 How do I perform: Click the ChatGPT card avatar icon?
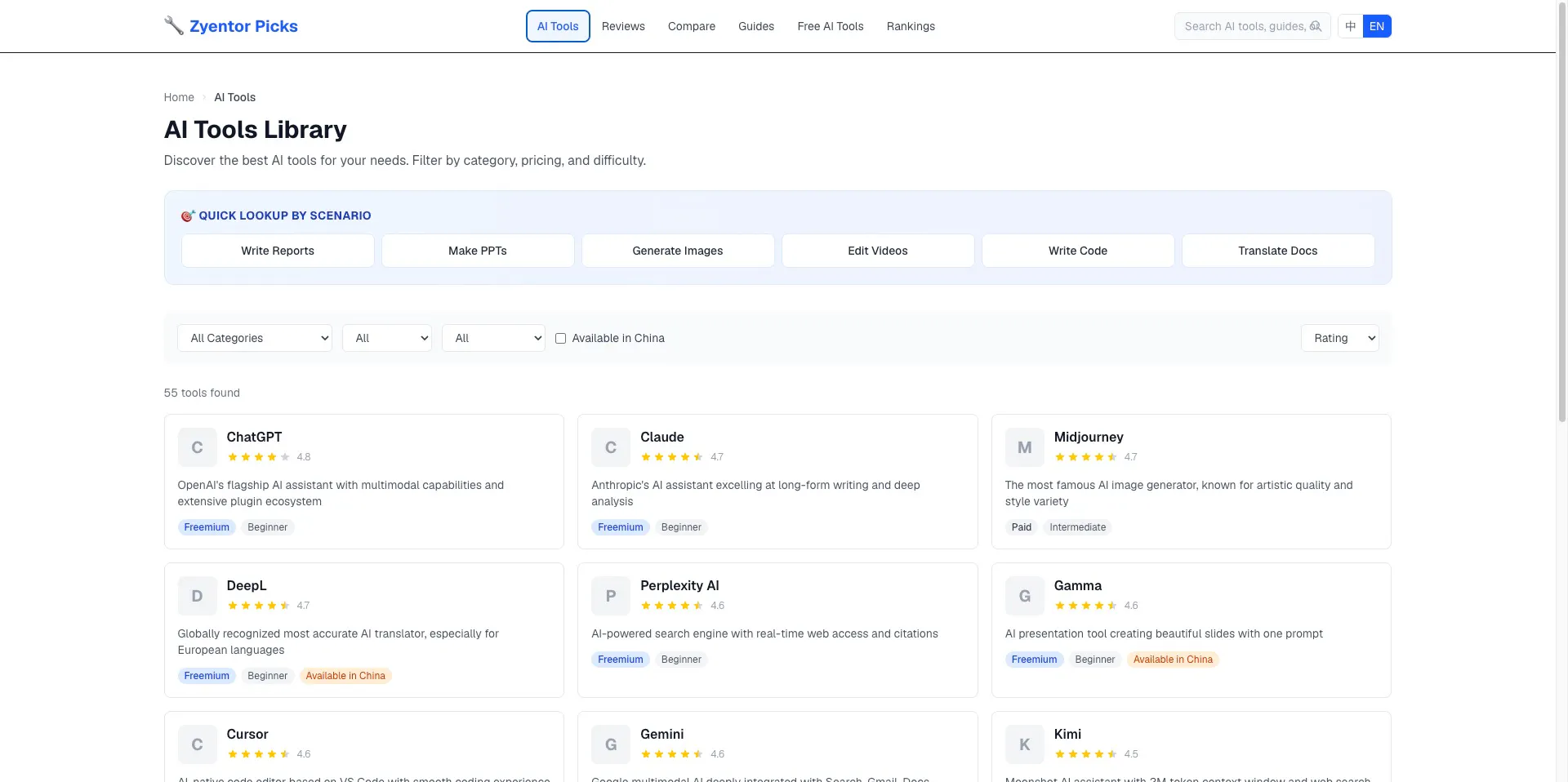tap(198, 447)
